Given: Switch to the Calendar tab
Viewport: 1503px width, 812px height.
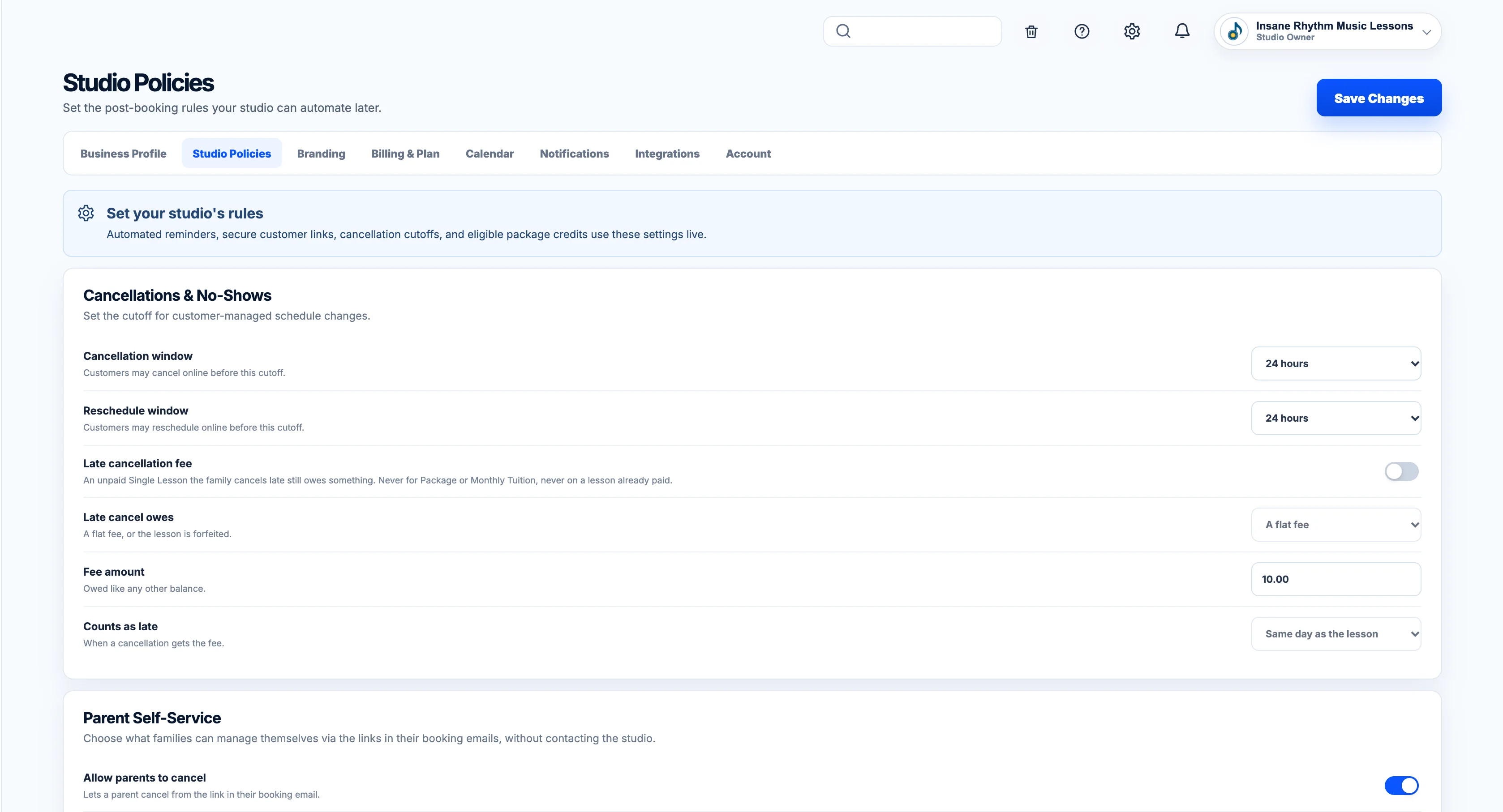Looking at the screenshot, I should 490,154.
